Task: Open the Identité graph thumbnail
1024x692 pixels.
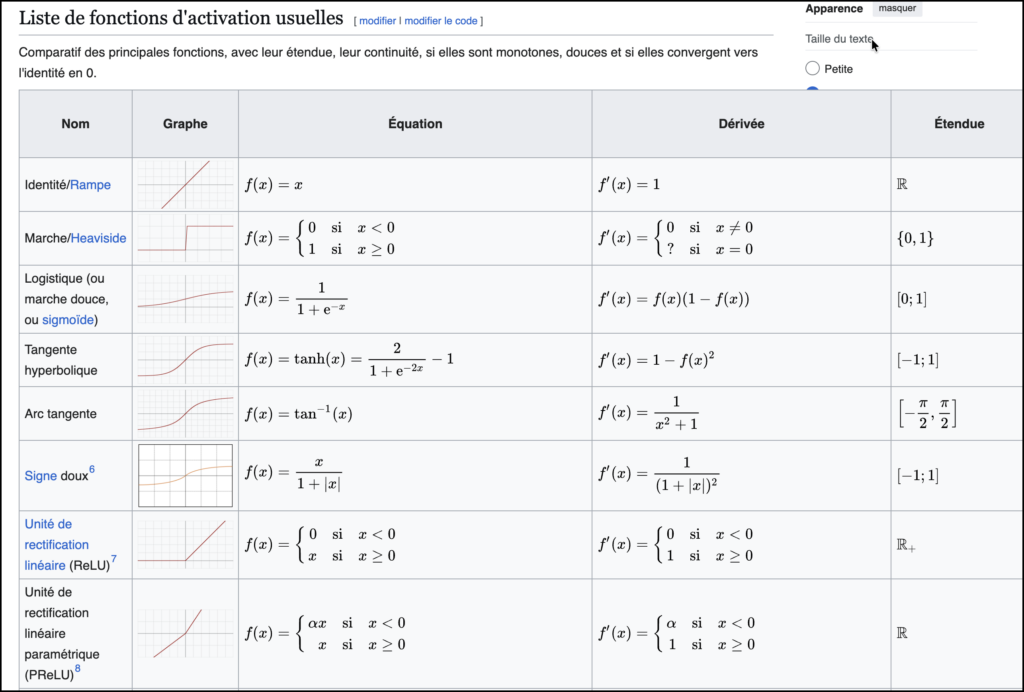Action: [185, 184]
